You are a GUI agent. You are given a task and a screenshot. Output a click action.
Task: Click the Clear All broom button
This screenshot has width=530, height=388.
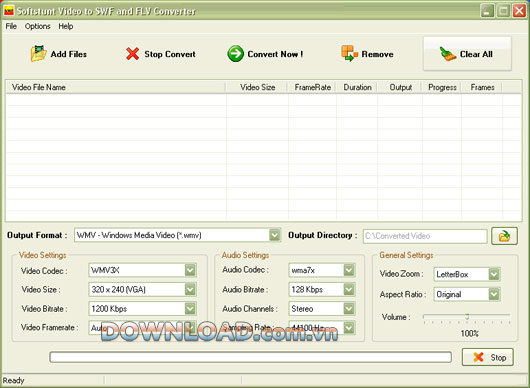pyautogui.click(x=467, y=54)
